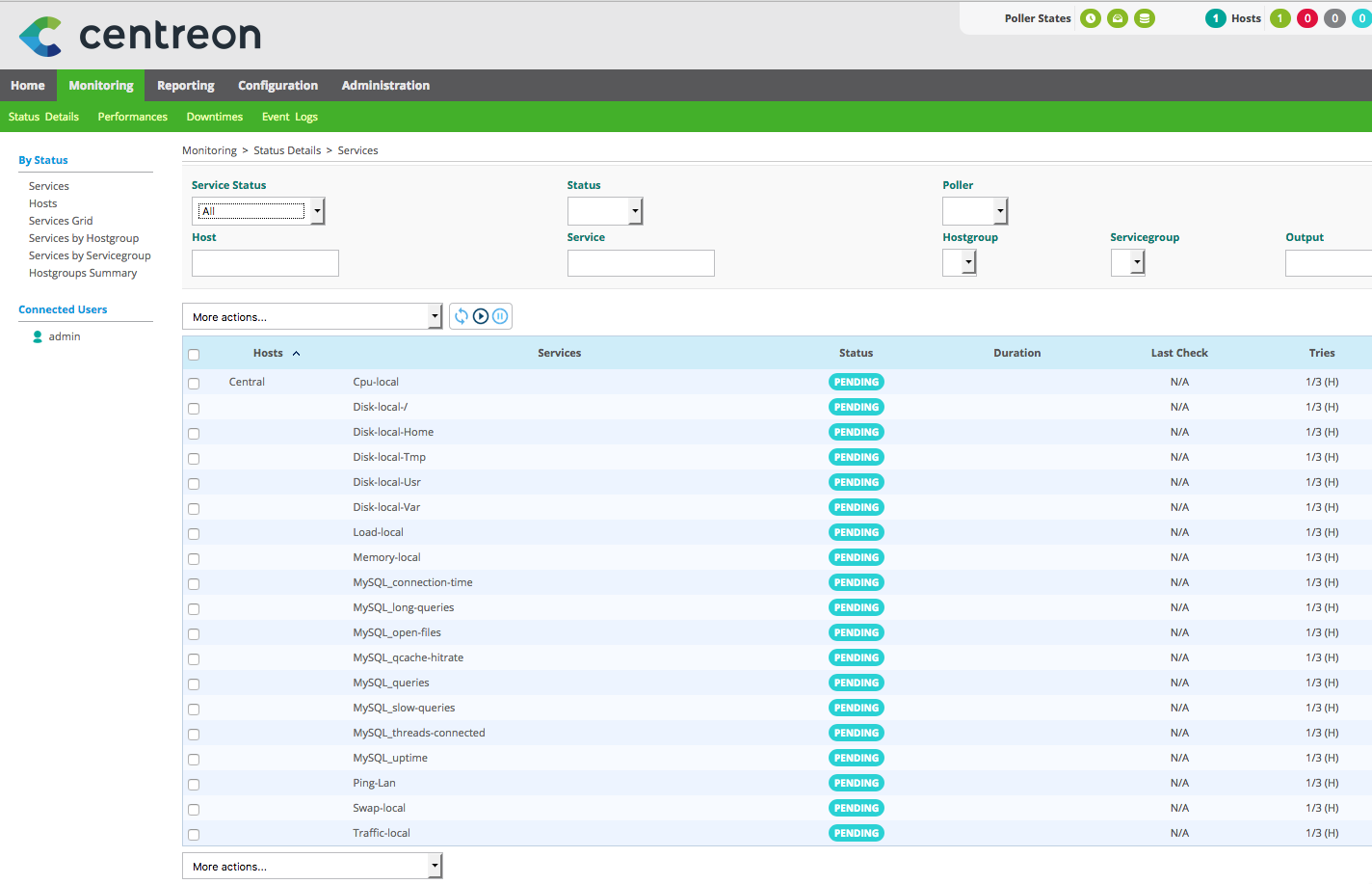Click the poller inbox stability icon
Image resolution: width=1372 pixels, height=884 pixels.
point(1118,18)
